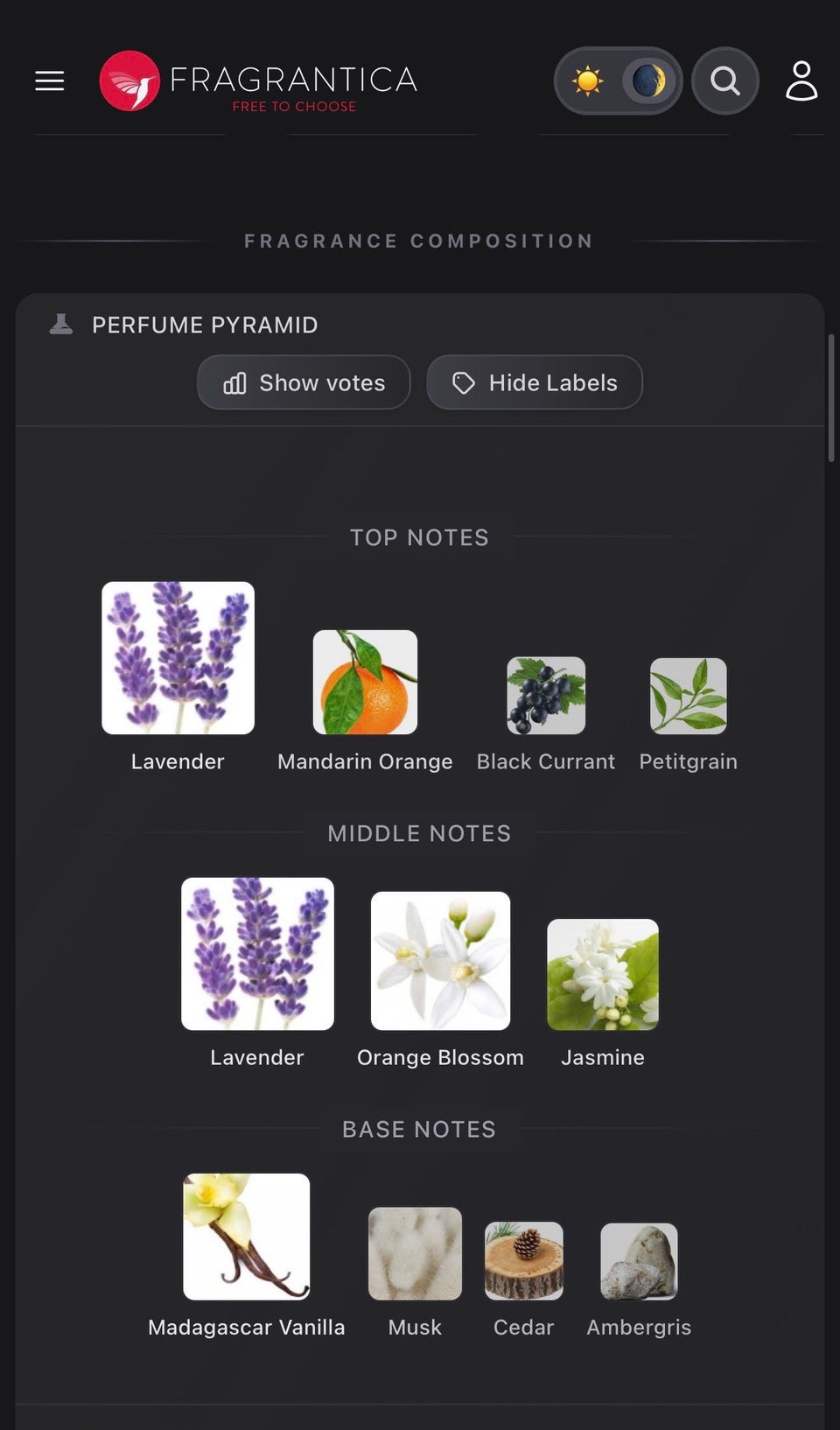Screen dimensions: 840x1430
Task: Show votes for perfume notes
Action: tap(304, 382)
